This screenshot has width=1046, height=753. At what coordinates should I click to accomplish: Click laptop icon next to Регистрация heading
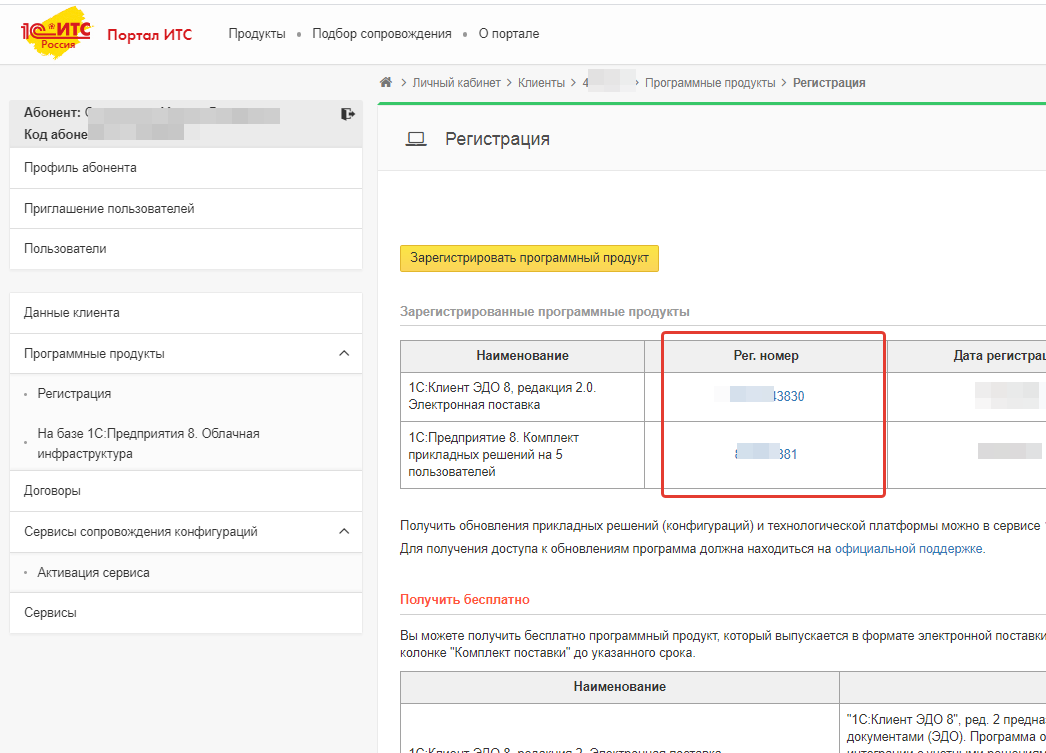coord(416,139)
